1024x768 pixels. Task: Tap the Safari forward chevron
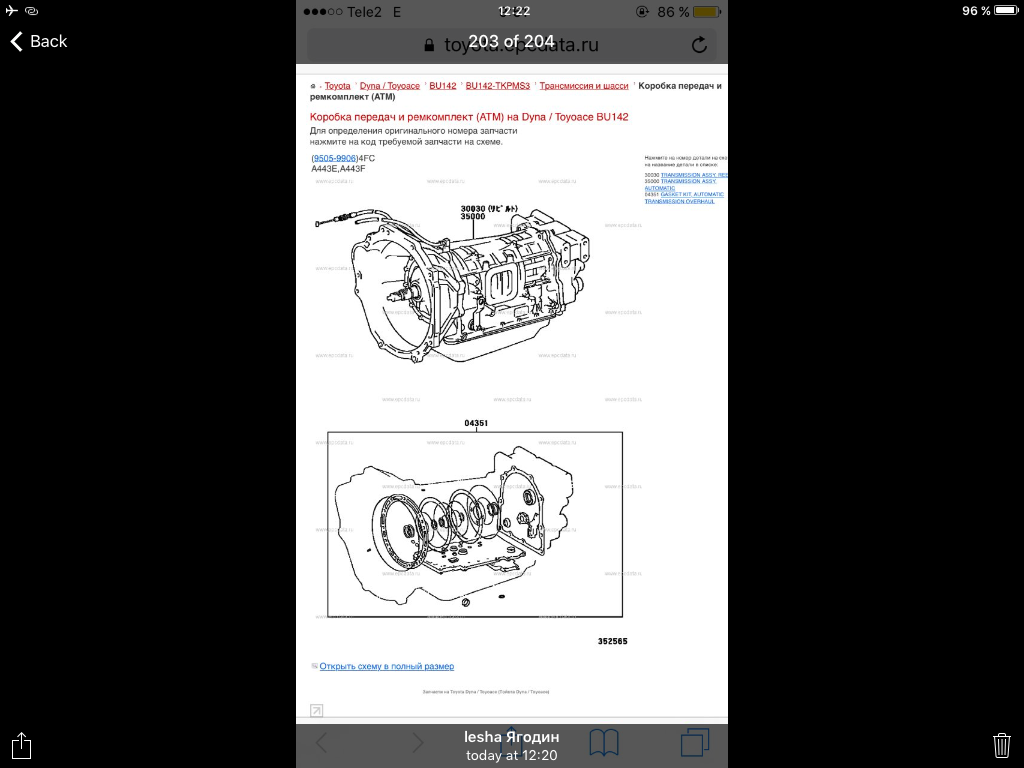point(418,742)
